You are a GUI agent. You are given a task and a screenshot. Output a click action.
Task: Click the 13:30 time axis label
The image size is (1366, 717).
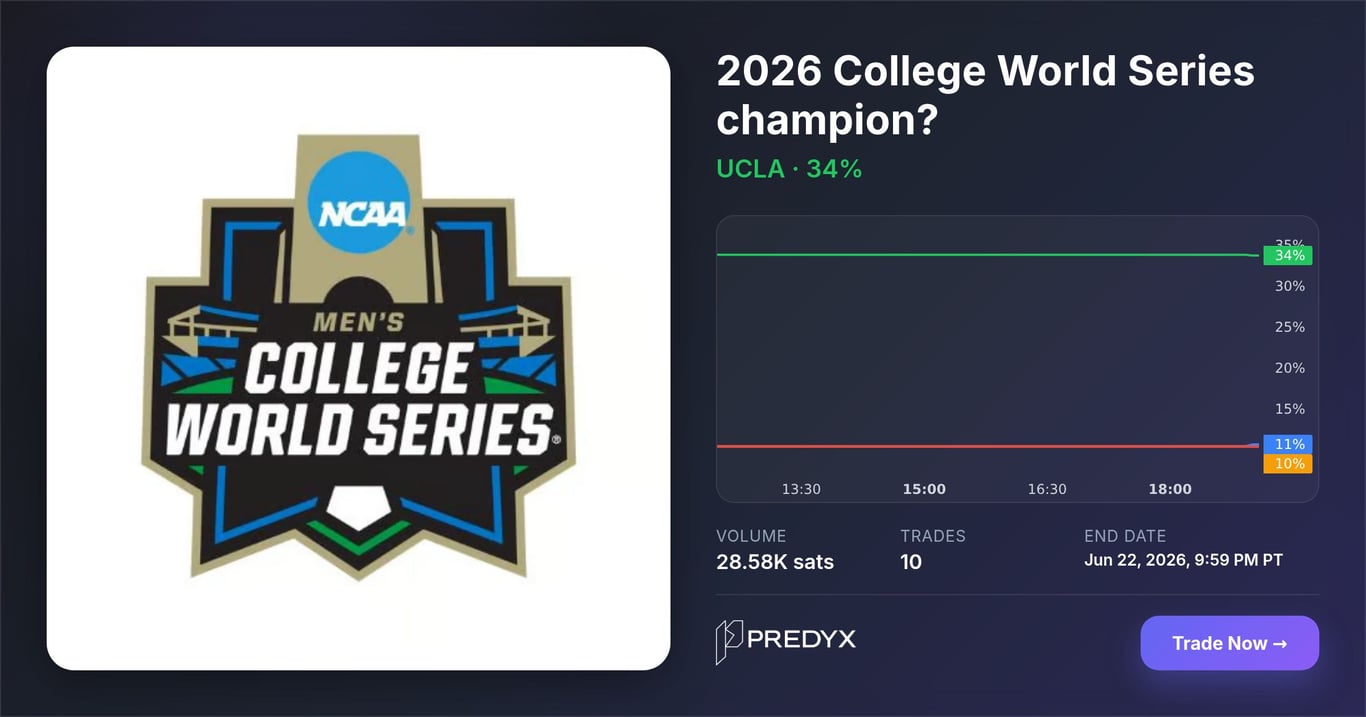pyautogui.click(x=801, y=489)
